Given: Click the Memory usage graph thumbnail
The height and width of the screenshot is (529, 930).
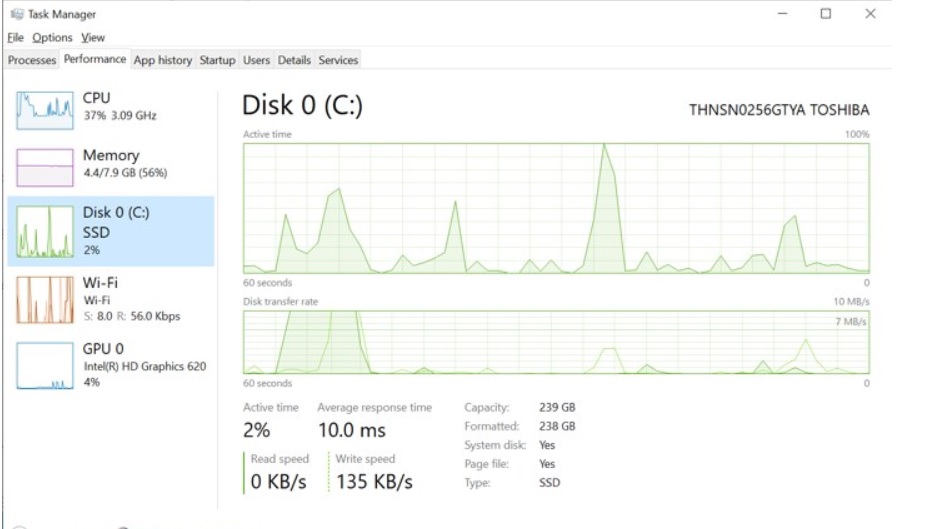Looking at the screenshot, I should coord(45,167).
